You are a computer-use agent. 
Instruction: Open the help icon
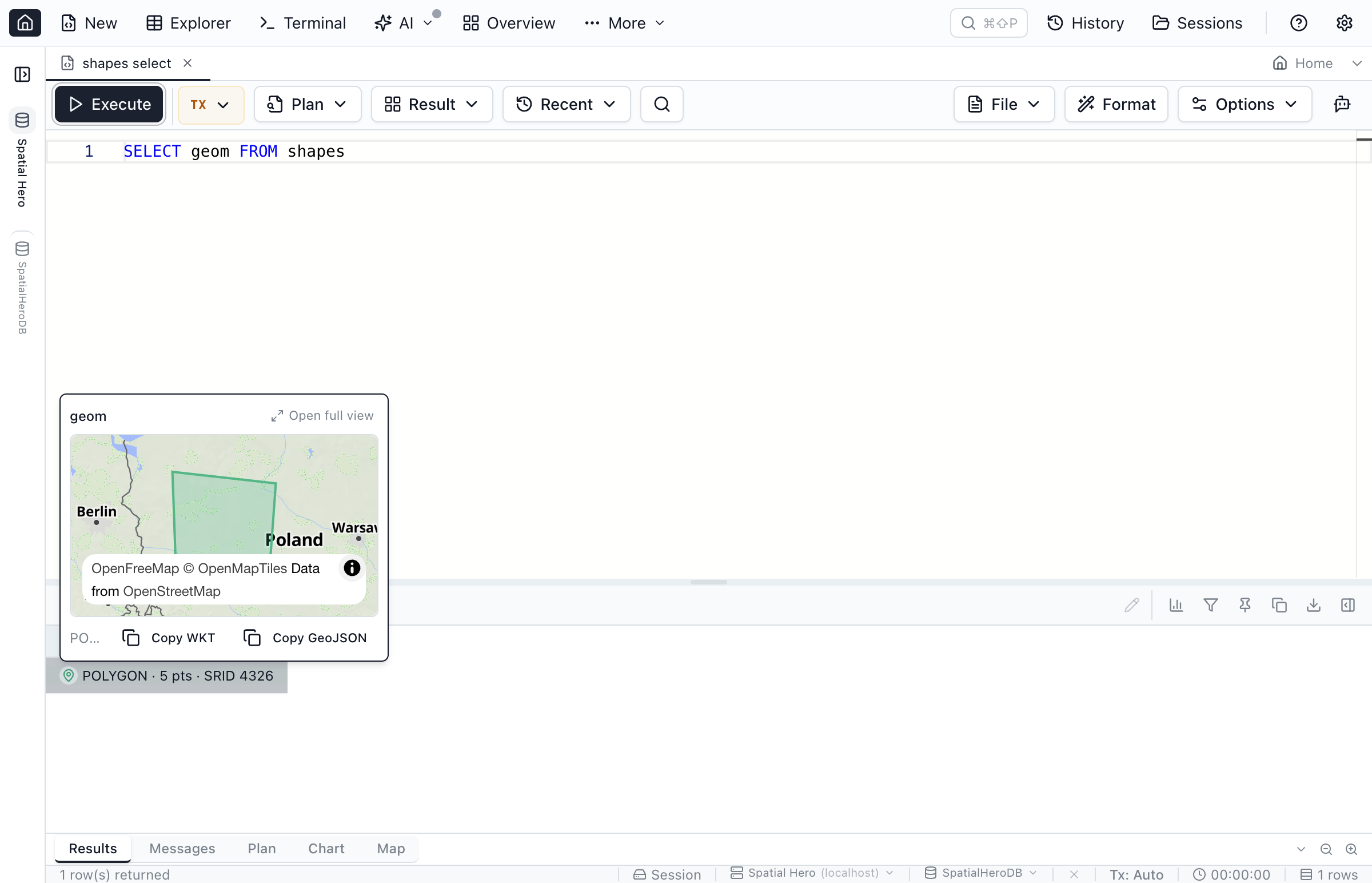[1298, 23]
